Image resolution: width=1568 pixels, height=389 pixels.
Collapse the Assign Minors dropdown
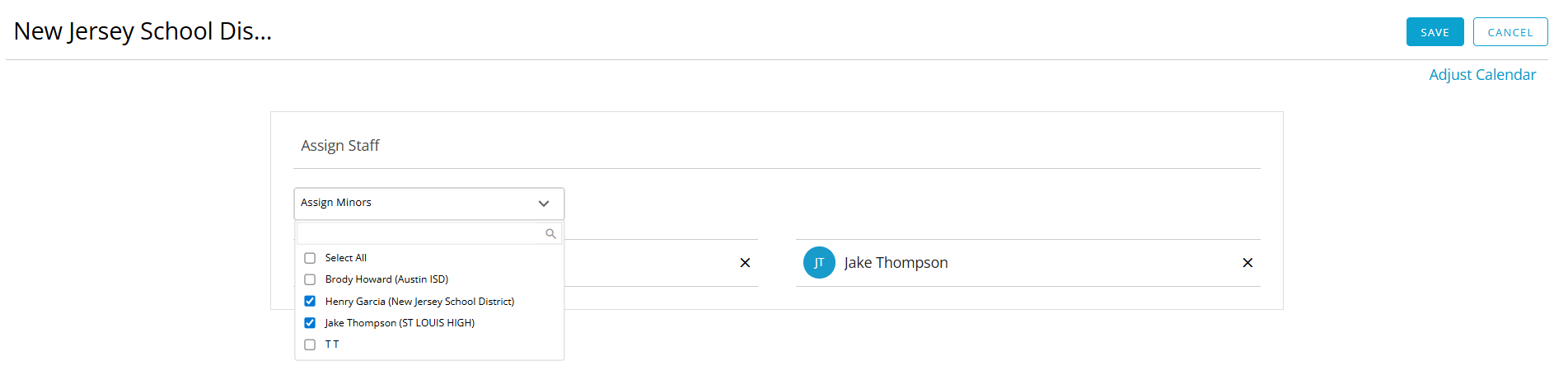pos(428,203)
